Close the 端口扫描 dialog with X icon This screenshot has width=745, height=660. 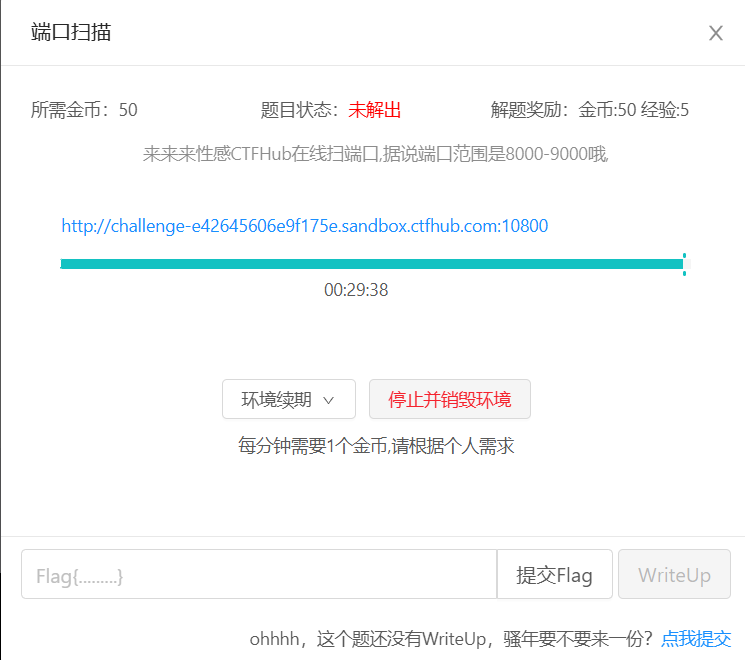coord(716,33)
